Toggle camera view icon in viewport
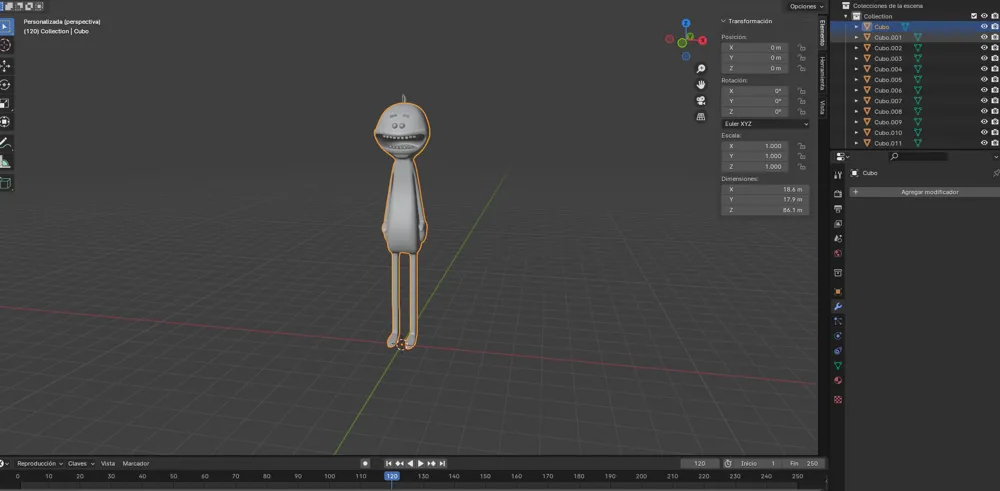 (x=701, y=101)
